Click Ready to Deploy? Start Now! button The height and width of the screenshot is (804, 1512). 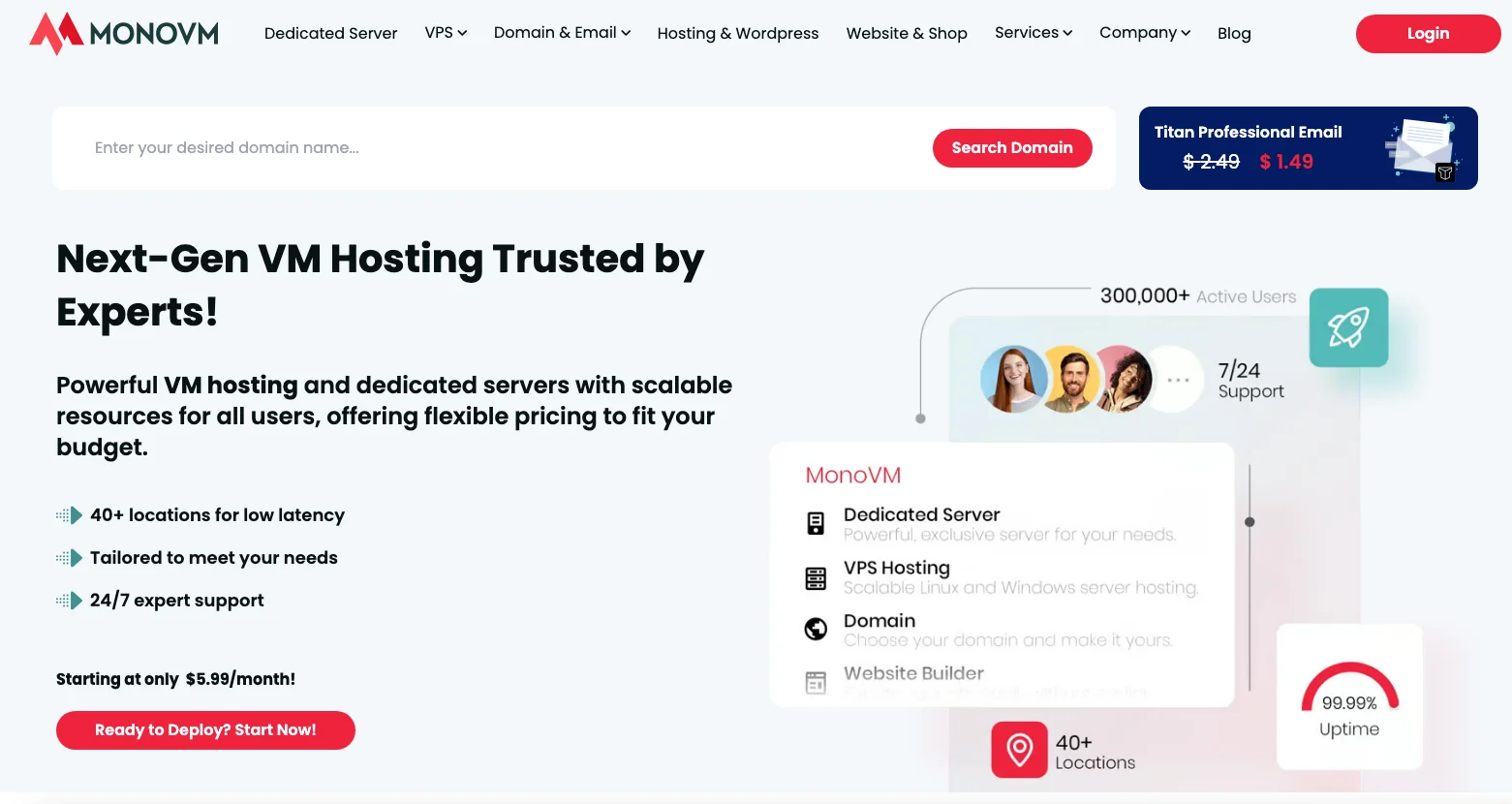coord(205,730)
